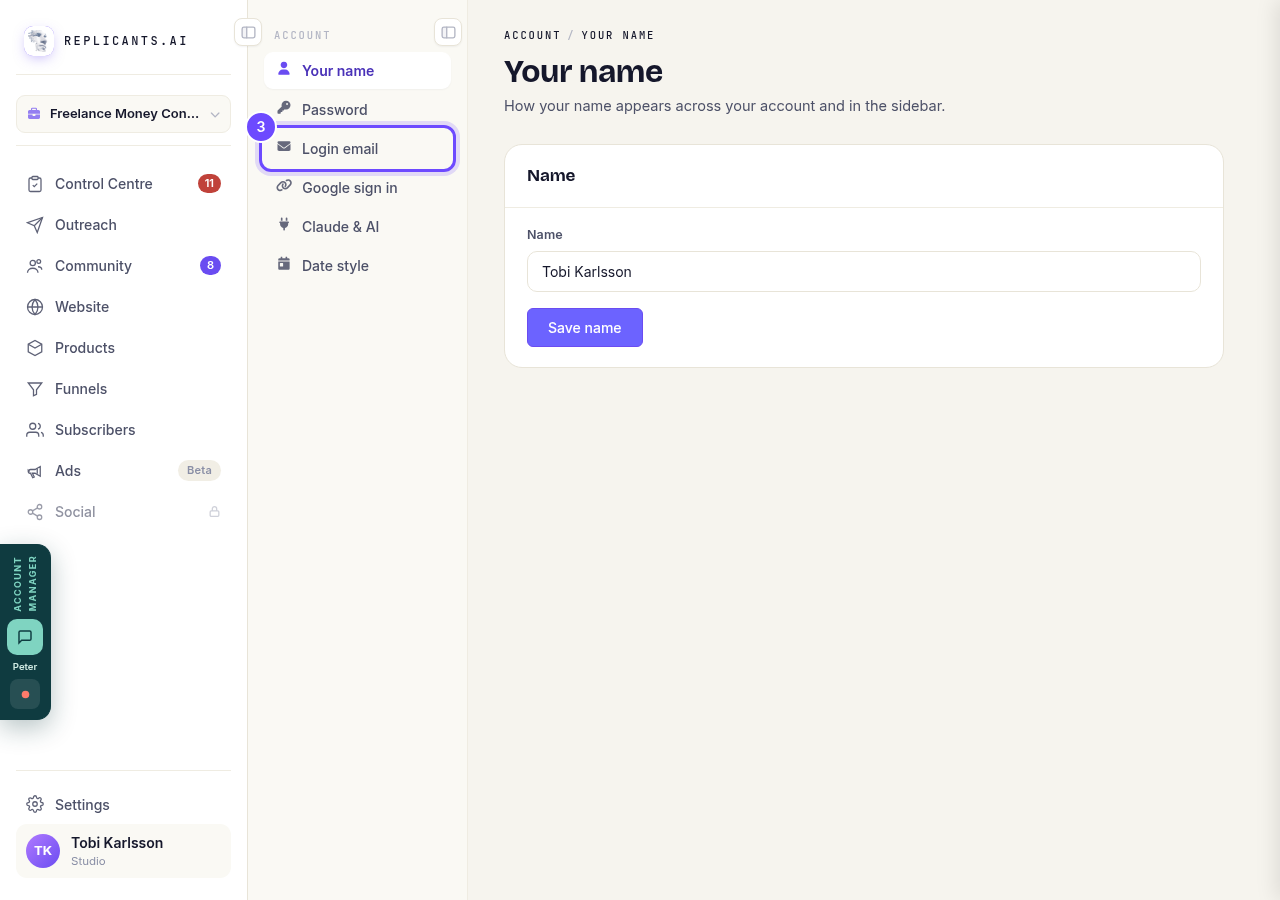Click the Save name button
The width and height of the screenshot is (1280, 900).
click(x=585, y=328)
